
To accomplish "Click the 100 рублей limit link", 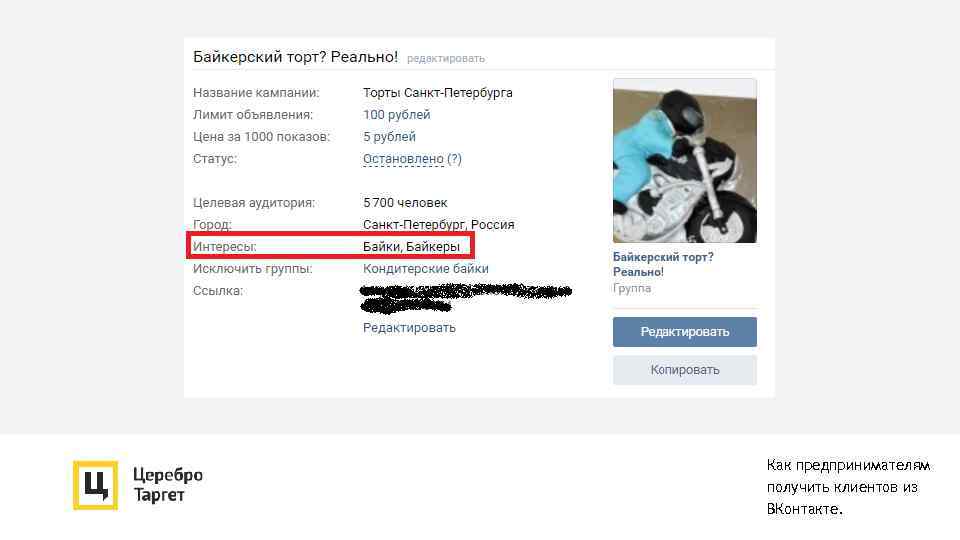I will click(396, 114).
